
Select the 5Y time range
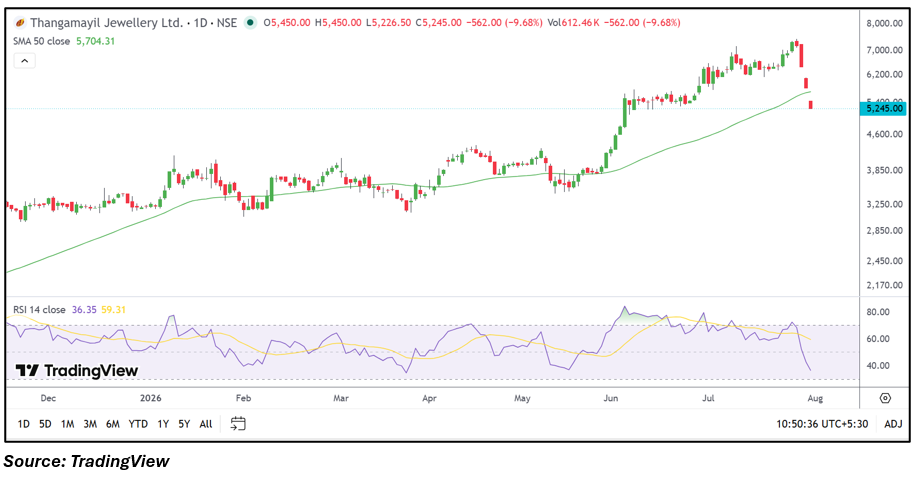(184, 424)
